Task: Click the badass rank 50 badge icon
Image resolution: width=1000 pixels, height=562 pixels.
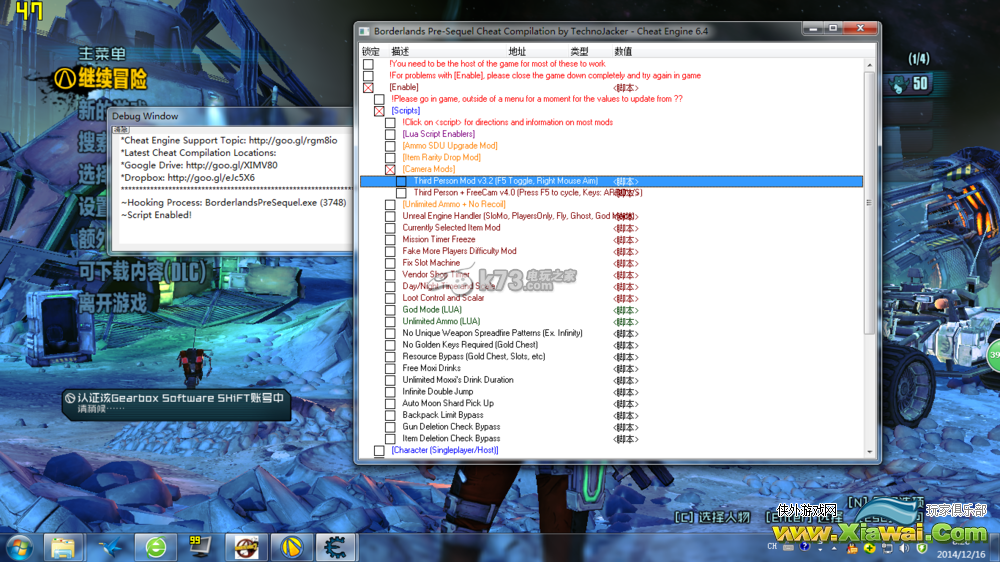Action: pos(898,84)
